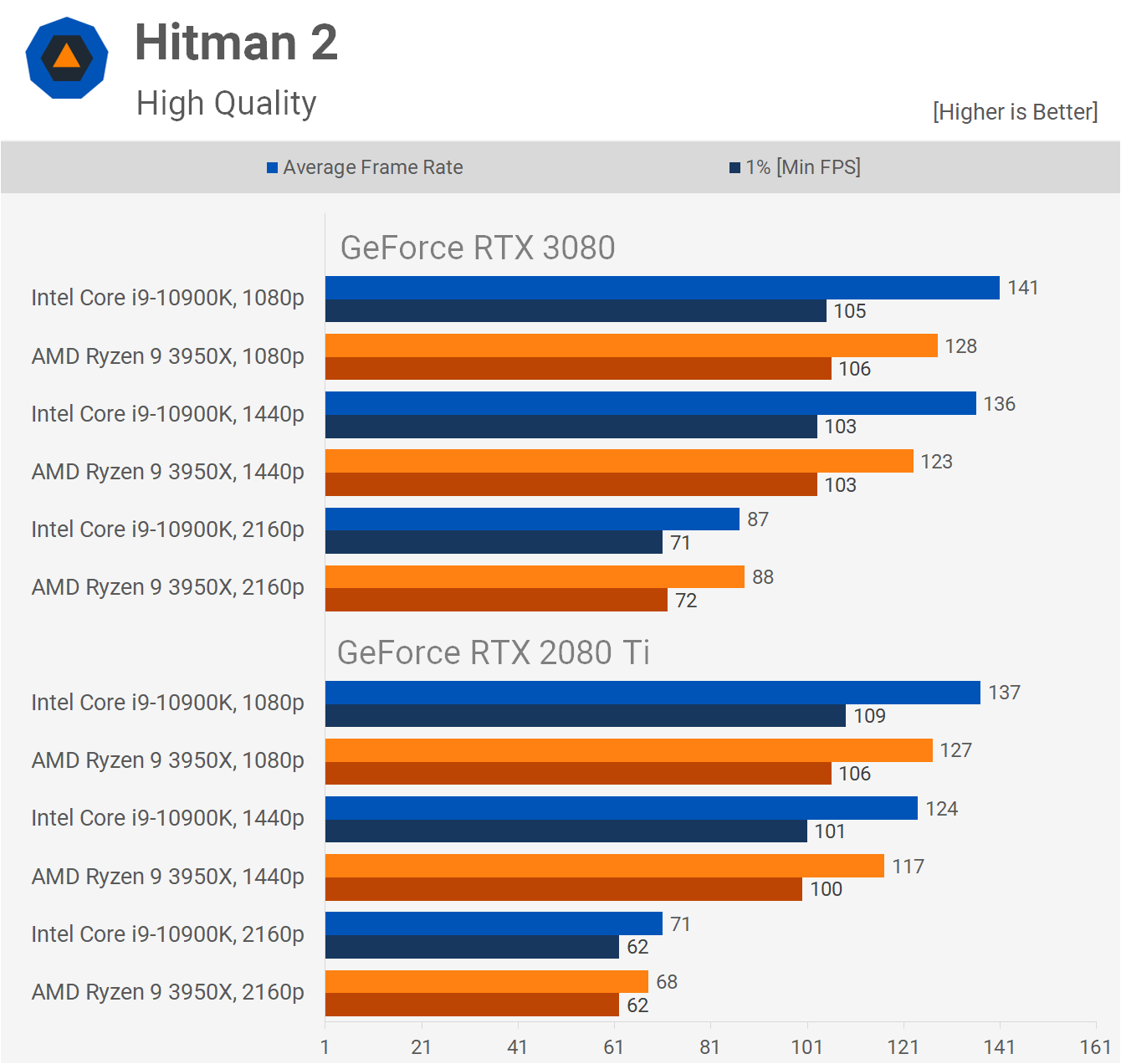Click the 136 data value
The height and width of the screenshot is (1064, 1121).
[1000, 404]
